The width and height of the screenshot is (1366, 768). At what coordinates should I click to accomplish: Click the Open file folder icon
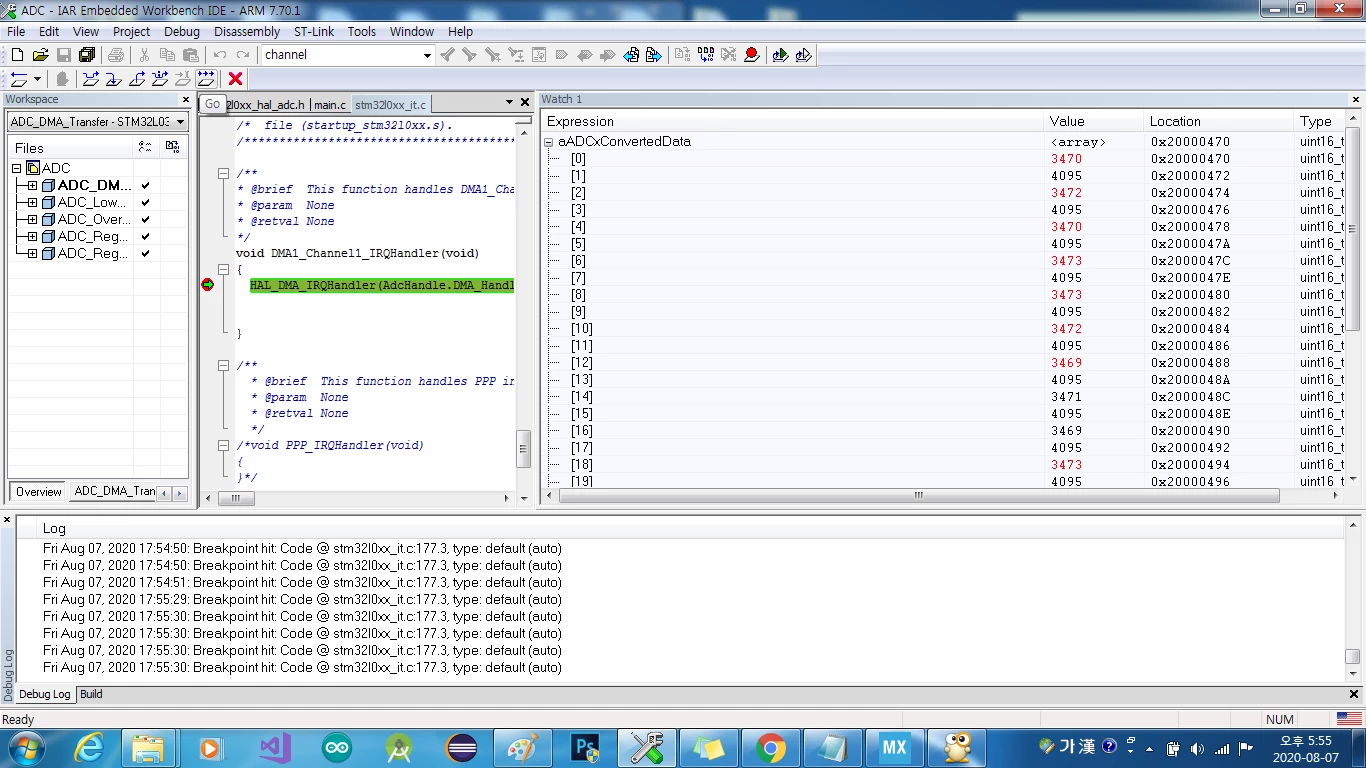point(40,55)
